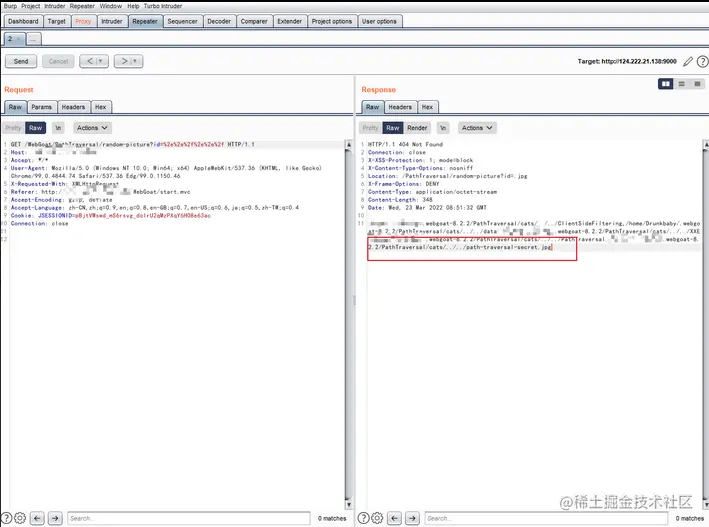Switch to the Extender tab

tap(289, 21)
